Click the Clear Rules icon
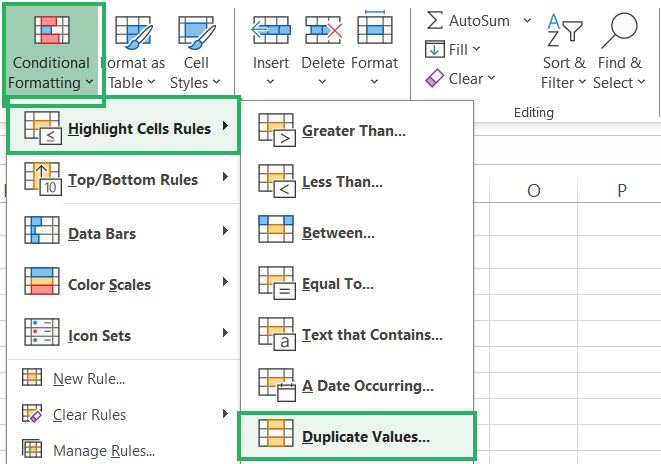 (32, 413)
